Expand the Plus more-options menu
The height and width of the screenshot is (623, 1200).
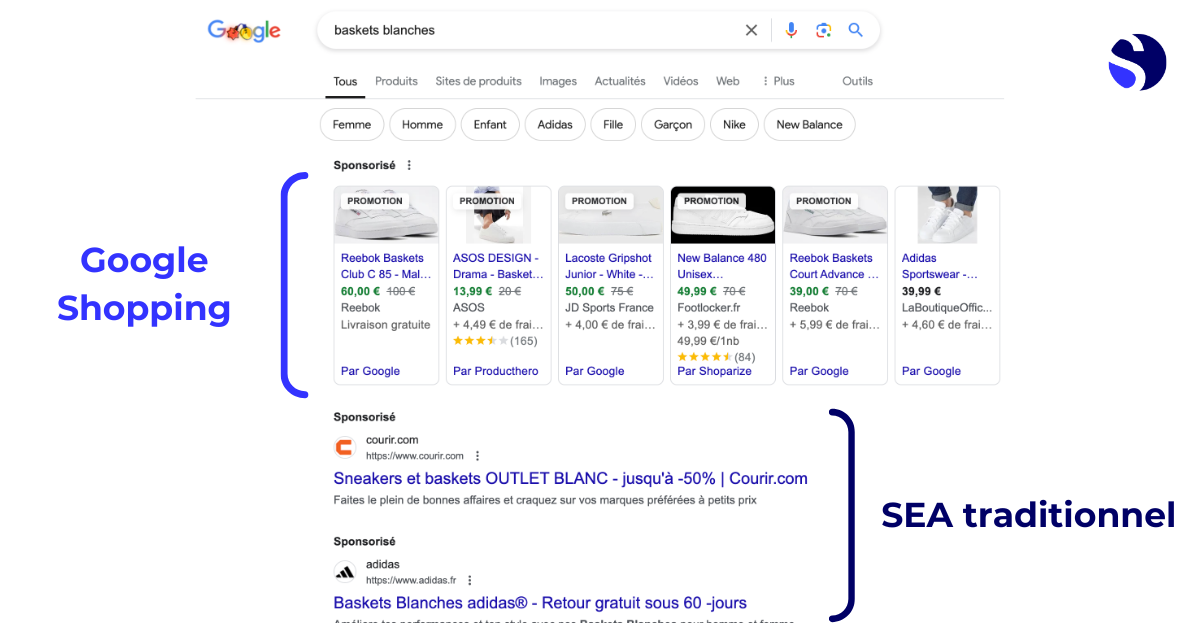(x=778, y=81)
